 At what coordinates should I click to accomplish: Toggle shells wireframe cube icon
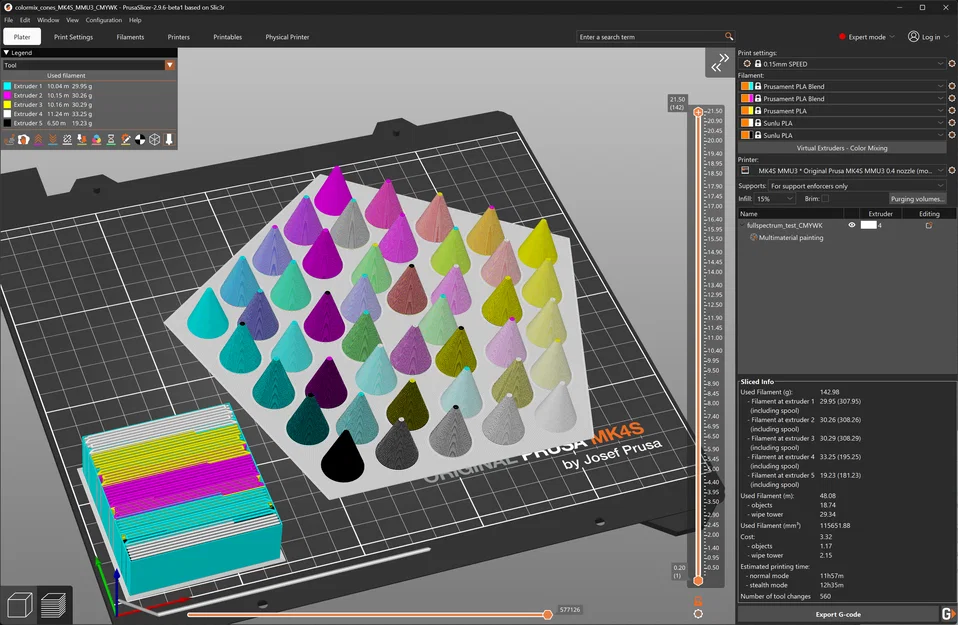pos(155,140)
